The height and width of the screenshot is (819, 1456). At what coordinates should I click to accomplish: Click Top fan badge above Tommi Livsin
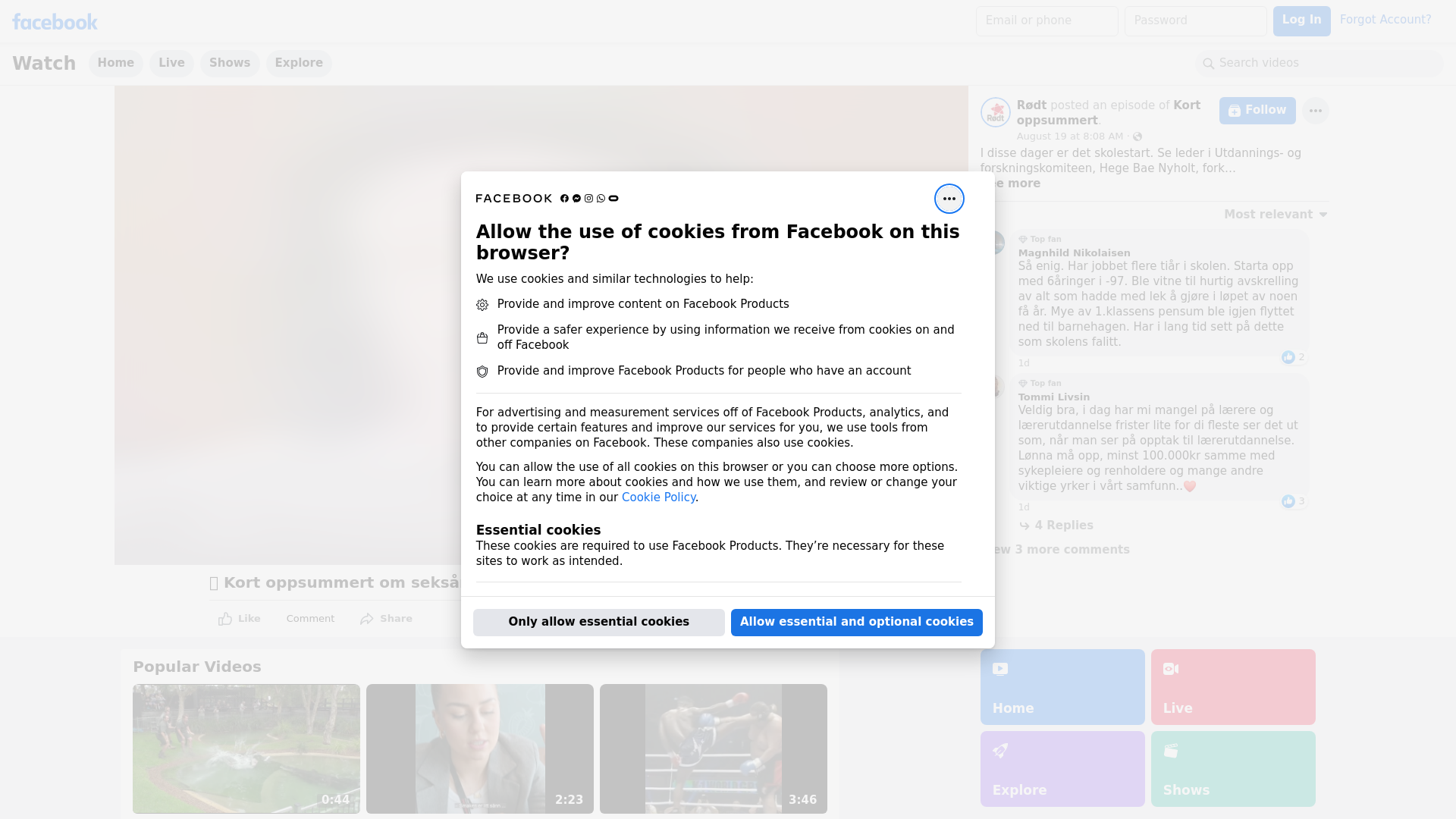point(1040,383)
